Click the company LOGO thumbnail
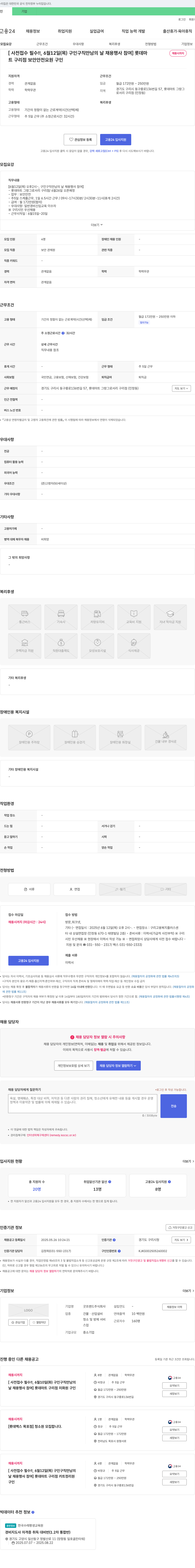Screen dimensions: 195x1568 click(29, 1310)
